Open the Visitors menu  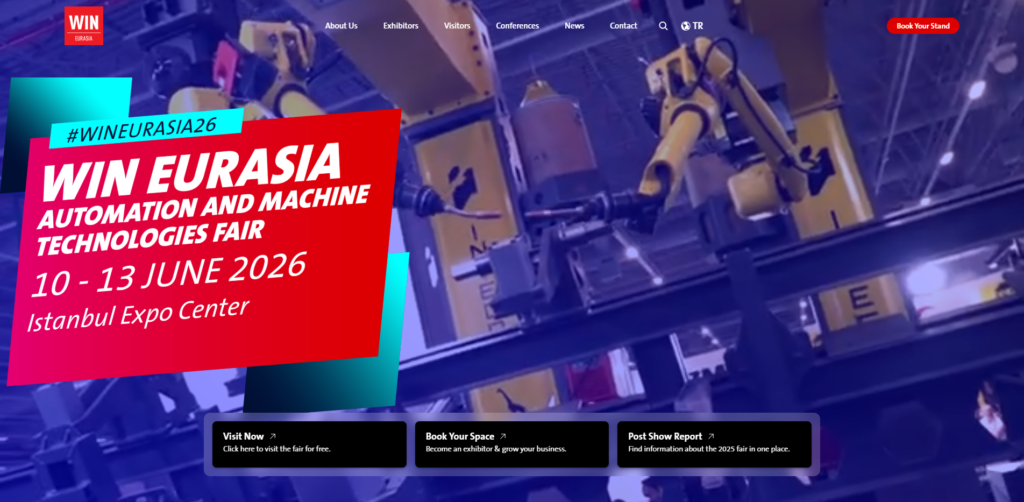pos(457,26)
